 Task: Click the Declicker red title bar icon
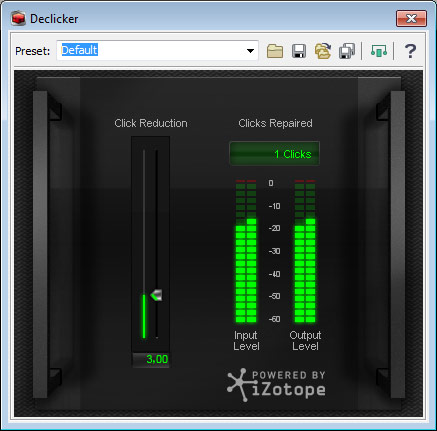coord(18,18)
